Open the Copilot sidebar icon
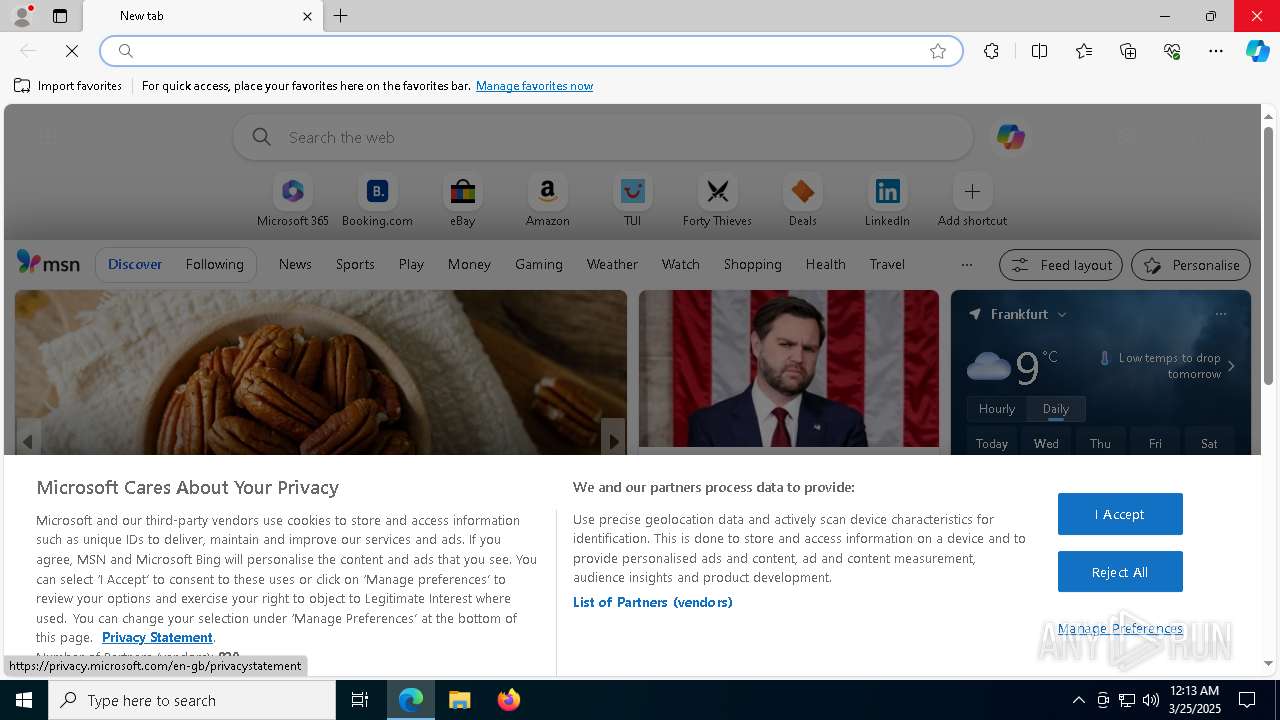This screenshot has width=1280, height=720. [x=1257, y=51]
